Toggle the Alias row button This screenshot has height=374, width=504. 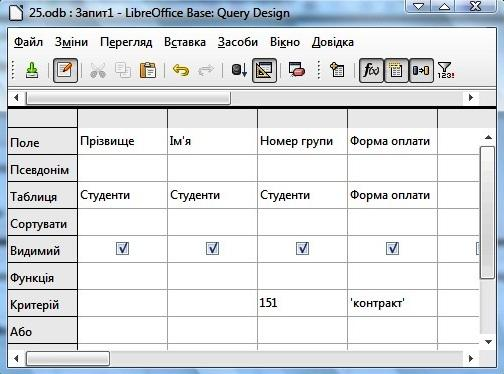click(x=421, y=70)
